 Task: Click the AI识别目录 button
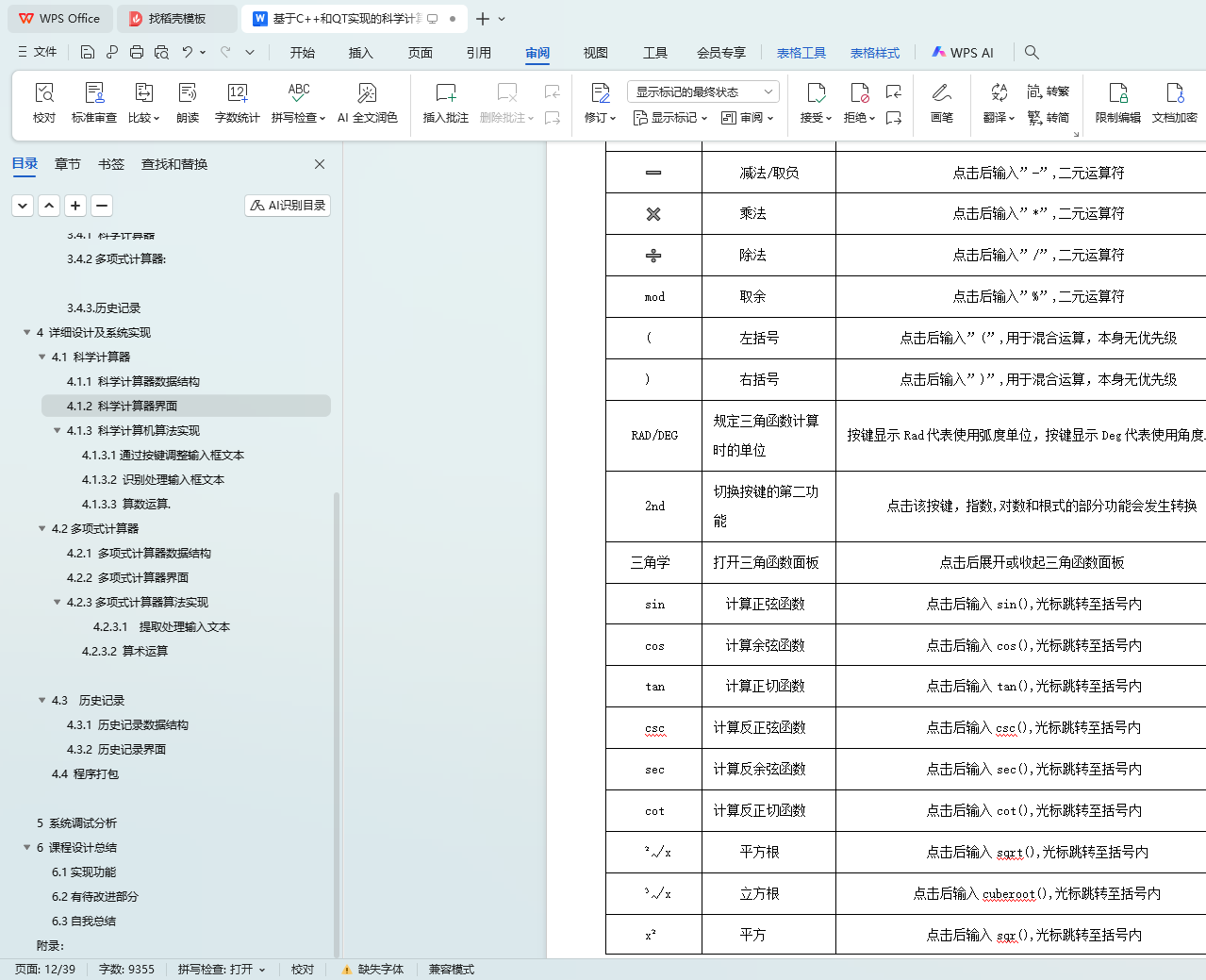click(x=288, y=205)
